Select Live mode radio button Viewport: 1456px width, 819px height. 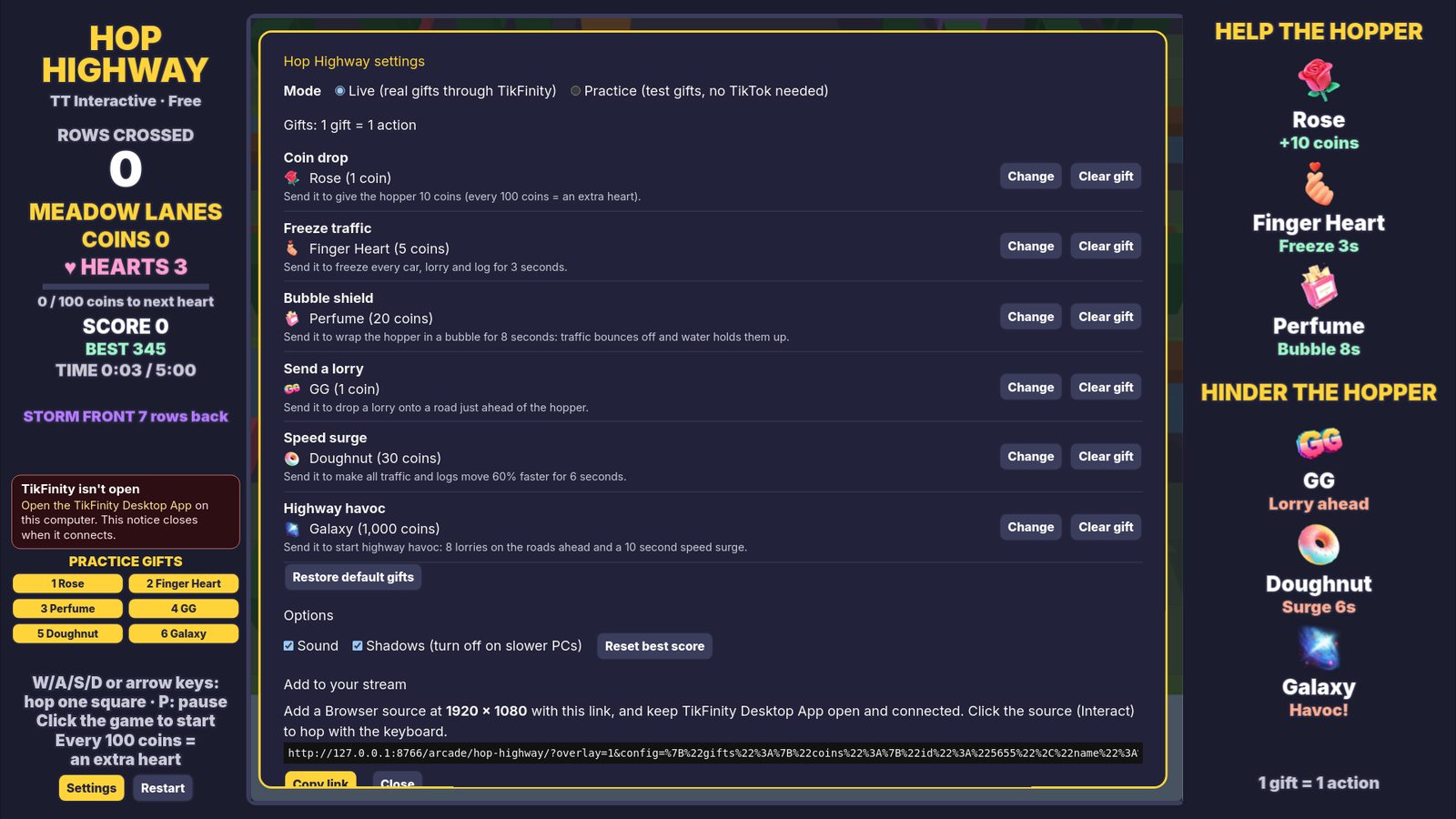pos(339,91)
